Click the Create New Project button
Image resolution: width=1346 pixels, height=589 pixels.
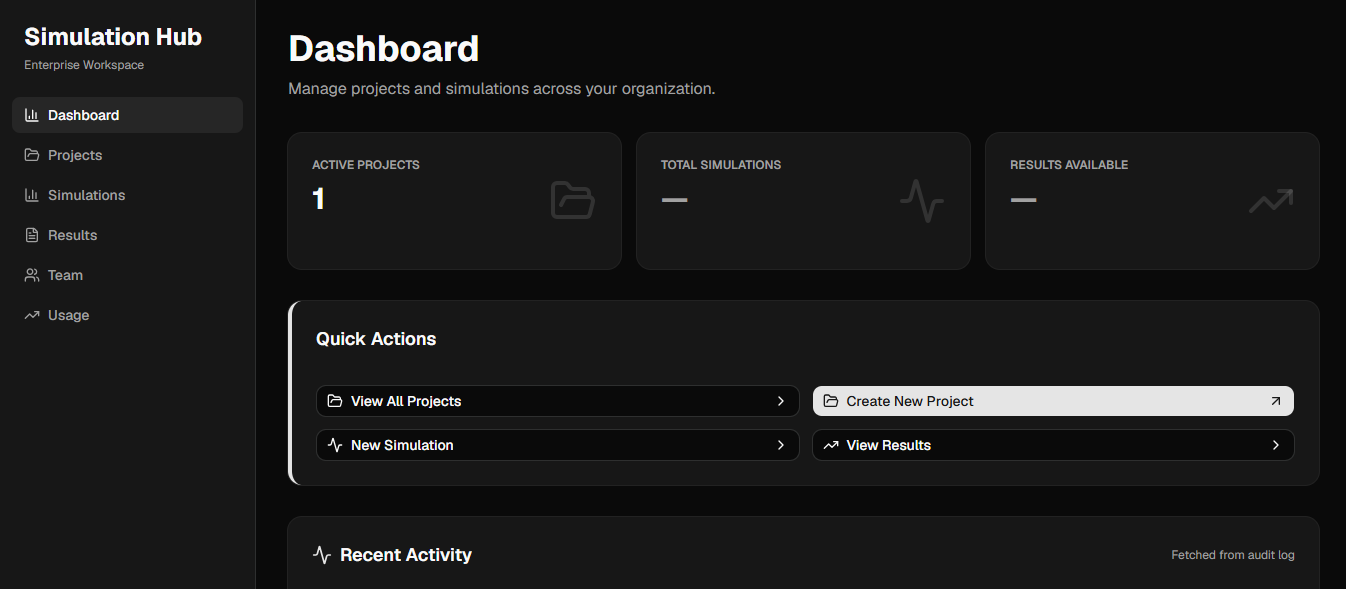(1053, 401)
